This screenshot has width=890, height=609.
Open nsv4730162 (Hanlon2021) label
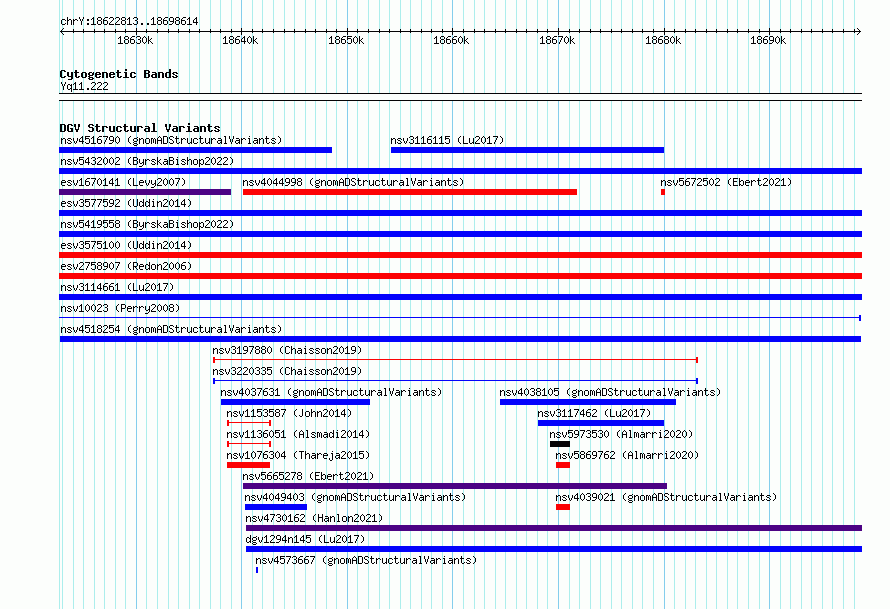tap(314, 518)
